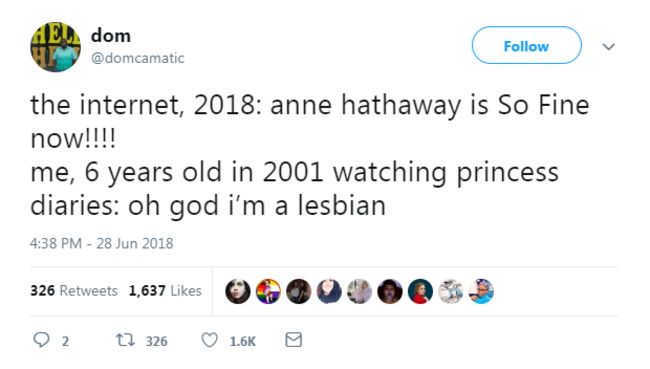Expand the tweet options chevron
The image size is (650, 369).
pos(609,46)
